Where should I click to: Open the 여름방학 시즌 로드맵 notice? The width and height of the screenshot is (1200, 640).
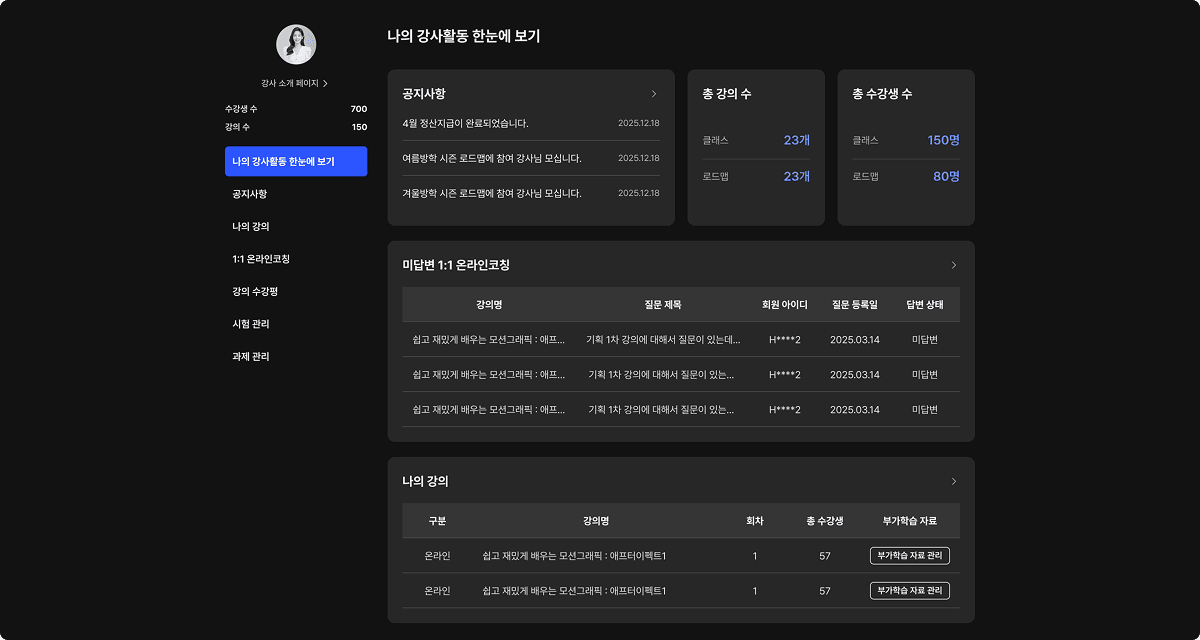pos(492,158)
